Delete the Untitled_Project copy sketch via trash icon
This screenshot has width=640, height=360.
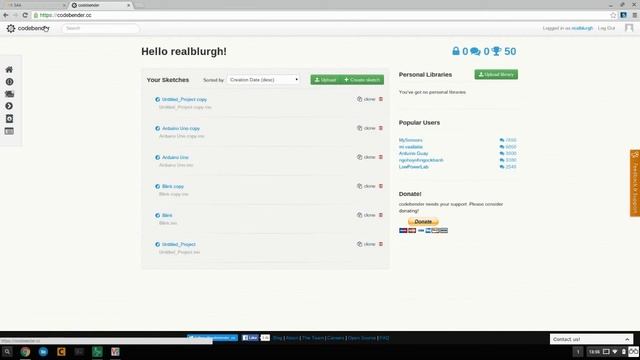[381, 99]
